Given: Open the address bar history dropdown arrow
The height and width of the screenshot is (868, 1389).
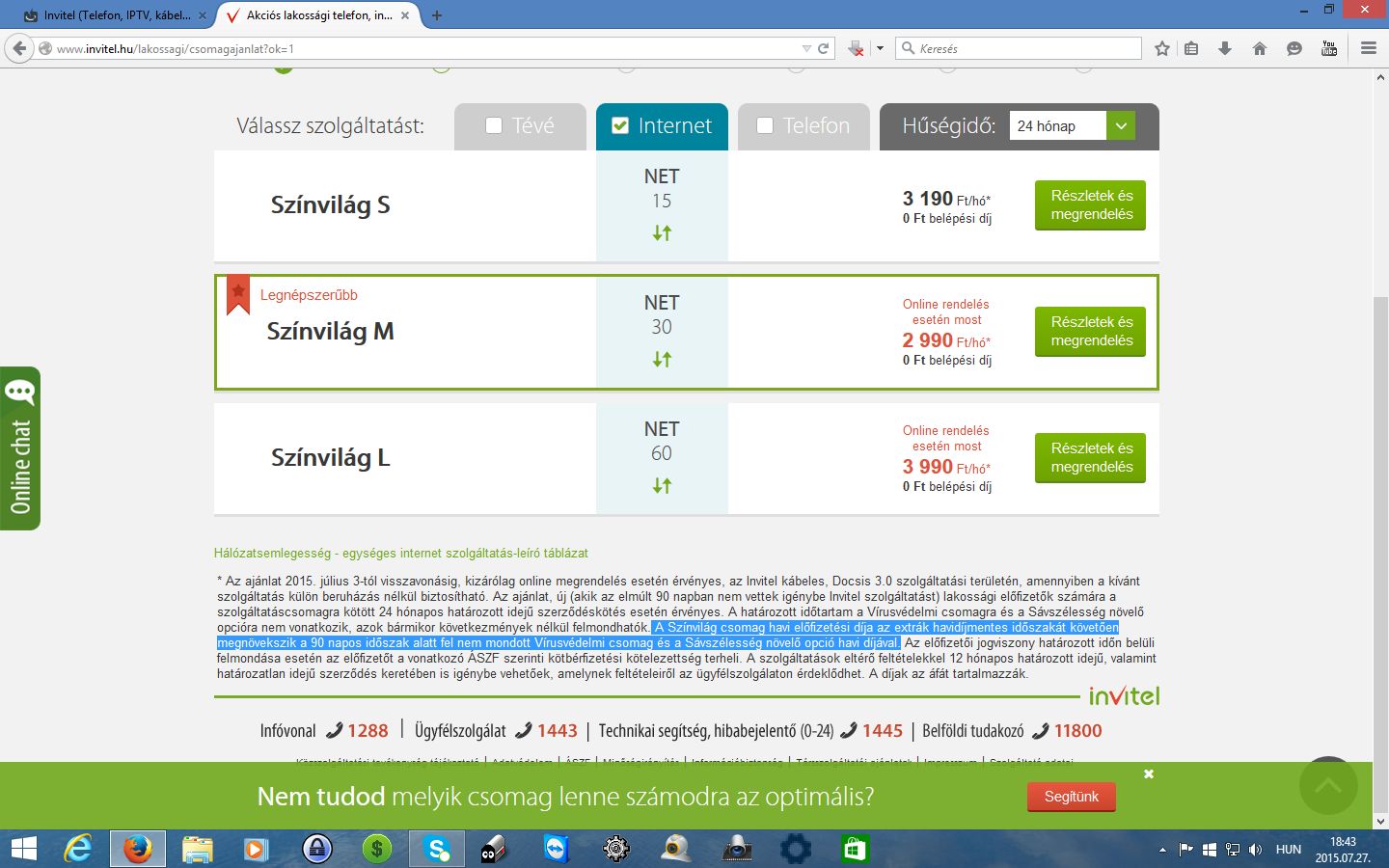Looking at the screenshot, I should point(806,48).
